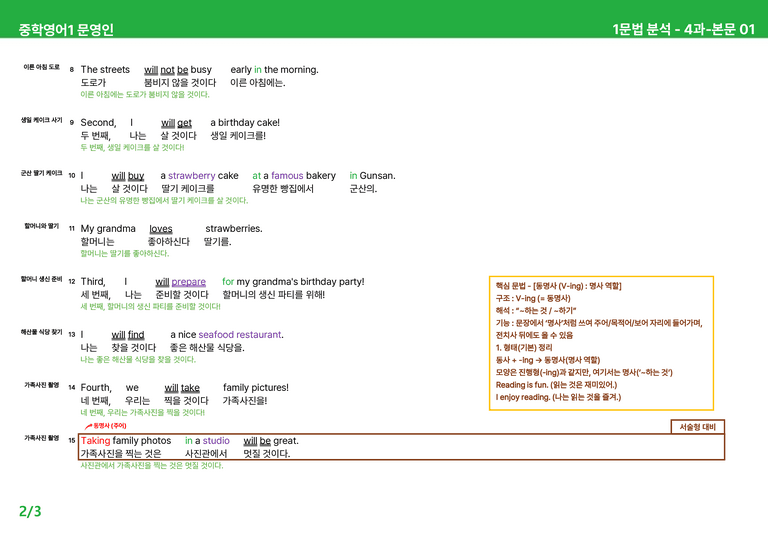Click the word "Fourth,"
This screenshot has height=543, width=768.
coord(96,387)
